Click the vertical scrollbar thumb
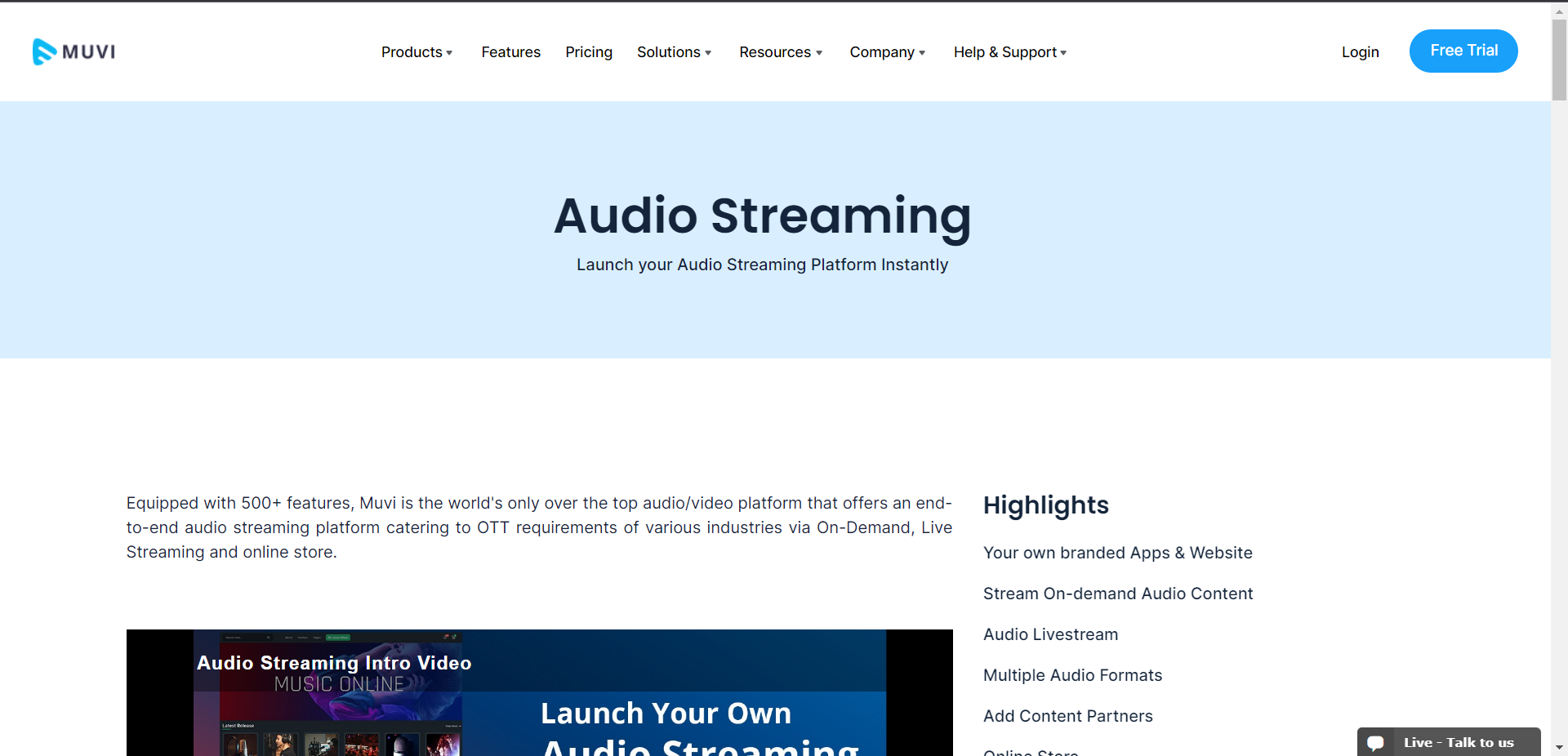Image resolution: width=1568 pixels, height=756 pixels. coord(1559,61)
